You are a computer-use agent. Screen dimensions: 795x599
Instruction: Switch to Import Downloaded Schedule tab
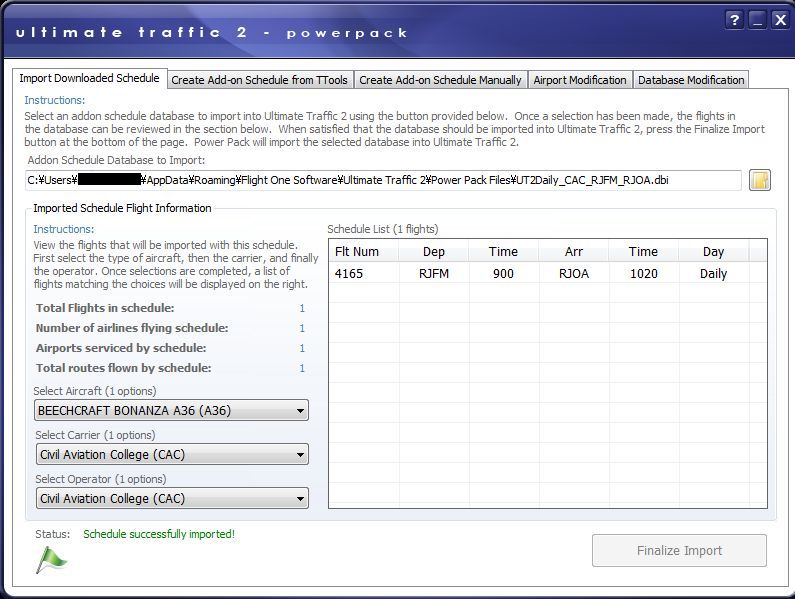(89, 78)
